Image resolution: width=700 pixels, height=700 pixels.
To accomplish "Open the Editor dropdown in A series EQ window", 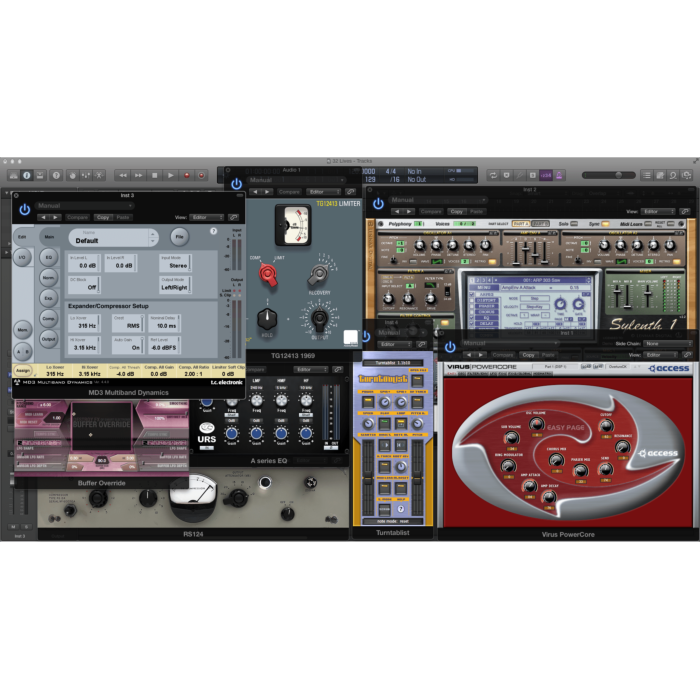I will click(x=311, y=370).
